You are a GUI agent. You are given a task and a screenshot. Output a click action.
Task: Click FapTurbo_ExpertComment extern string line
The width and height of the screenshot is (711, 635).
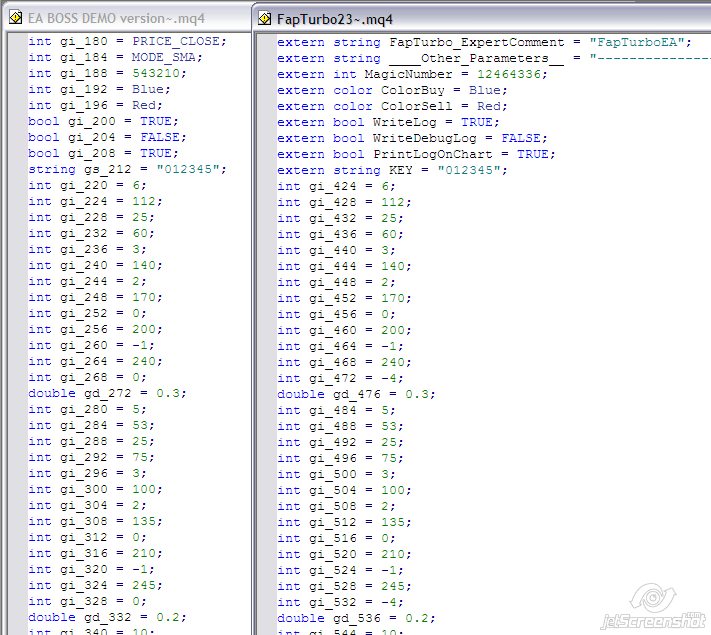click(484, 42)
